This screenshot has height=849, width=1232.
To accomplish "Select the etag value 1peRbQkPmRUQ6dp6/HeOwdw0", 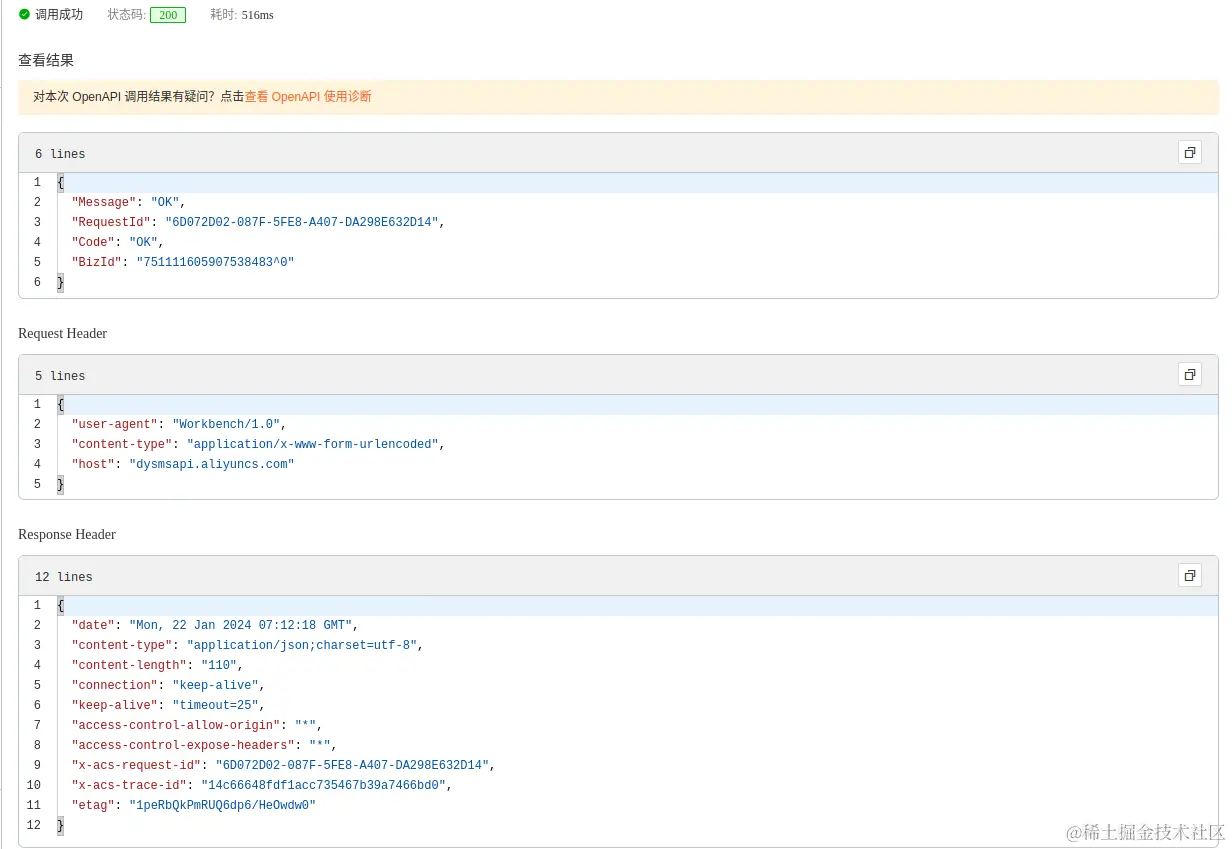I will [x=222, y=805].
